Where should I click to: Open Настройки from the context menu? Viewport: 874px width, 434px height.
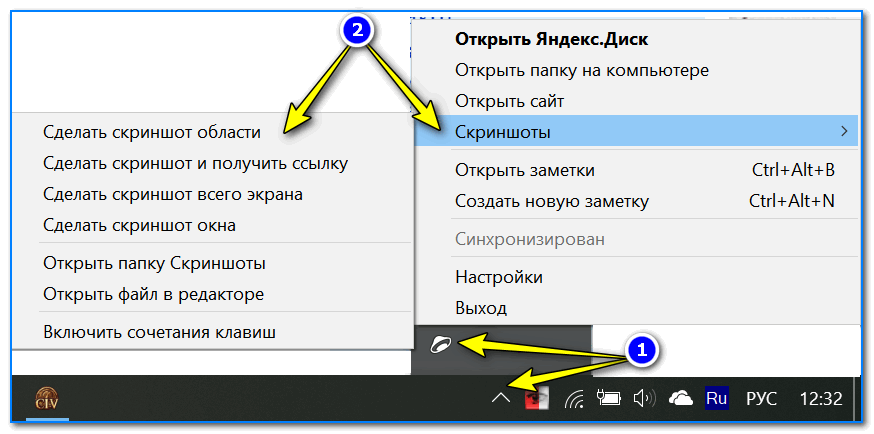(498, 277)
